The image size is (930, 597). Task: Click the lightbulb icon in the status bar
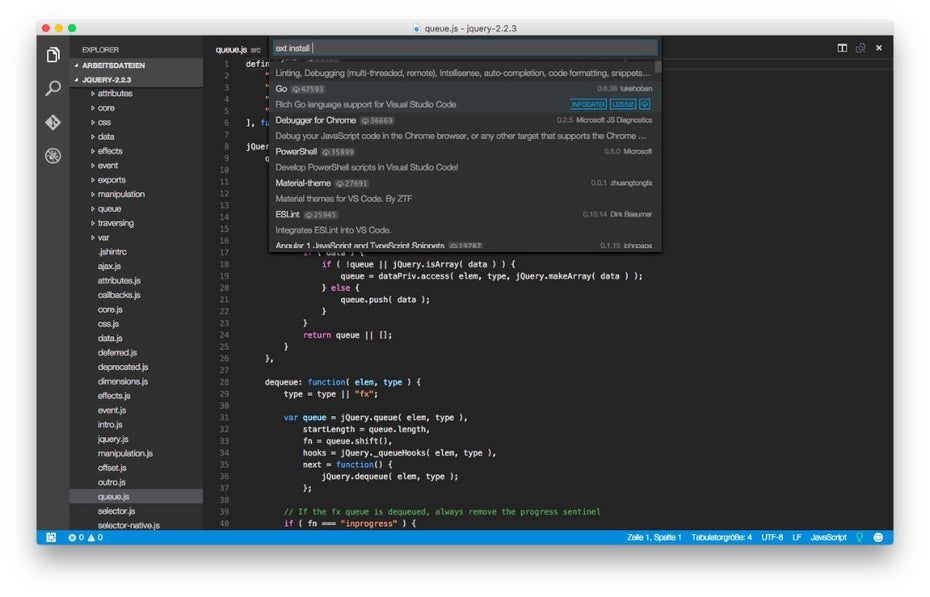pos(859,537)
